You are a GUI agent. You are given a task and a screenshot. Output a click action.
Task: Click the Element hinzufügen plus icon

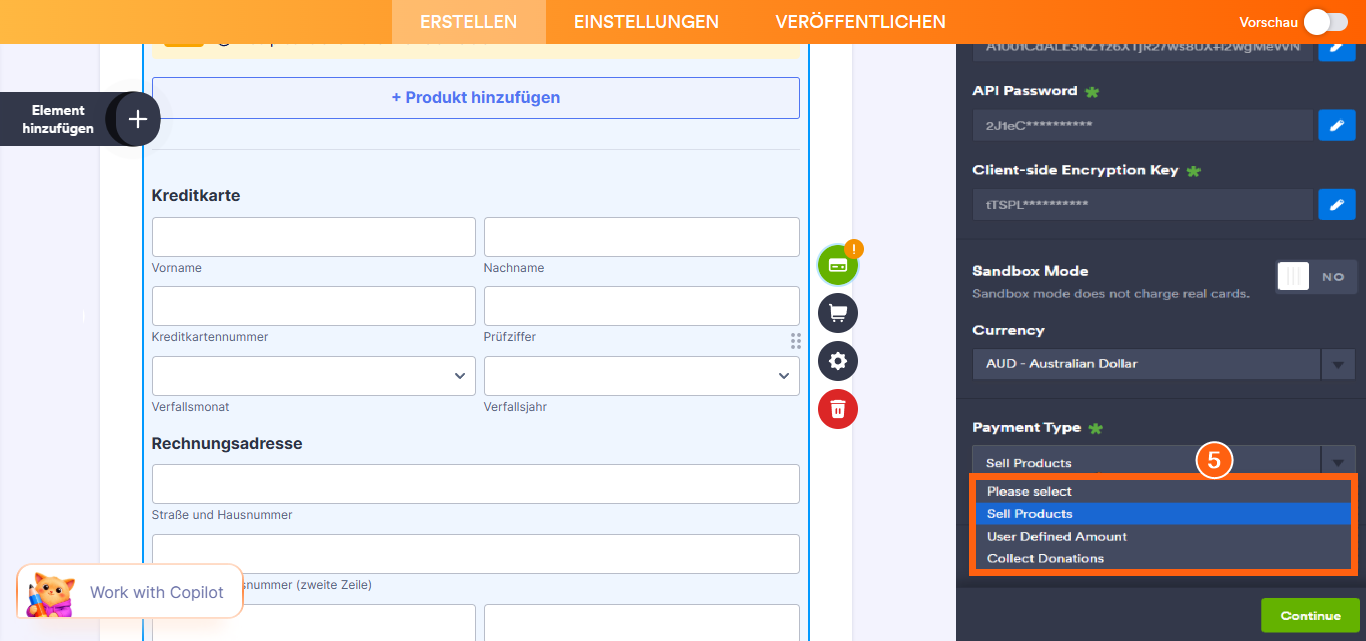point(135,119)
